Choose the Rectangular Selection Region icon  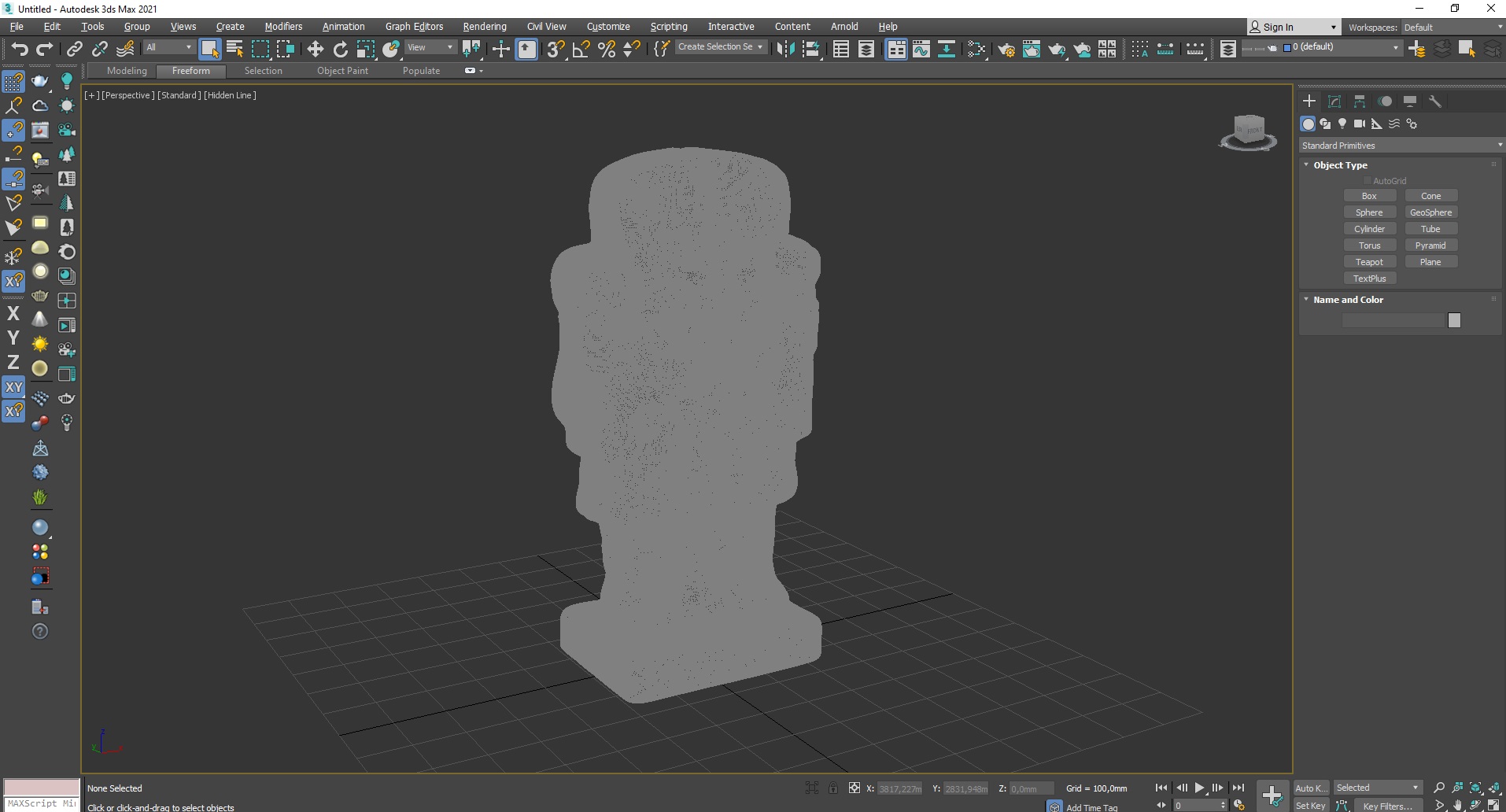pyautogui.click(x=260, y=49)
